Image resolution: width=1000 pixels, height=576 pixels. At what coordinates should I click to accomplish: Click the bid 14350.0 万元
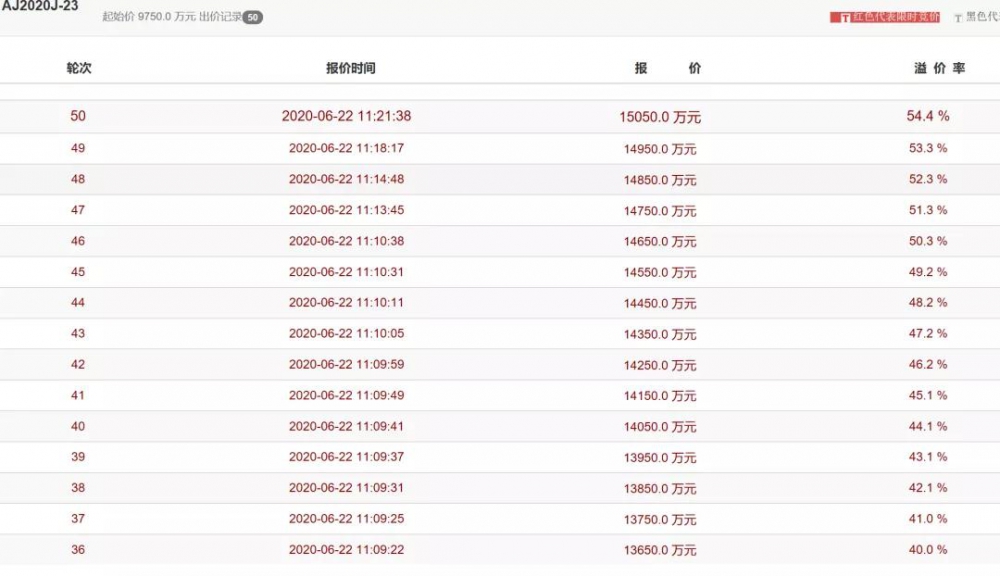(x=660, y=334)
